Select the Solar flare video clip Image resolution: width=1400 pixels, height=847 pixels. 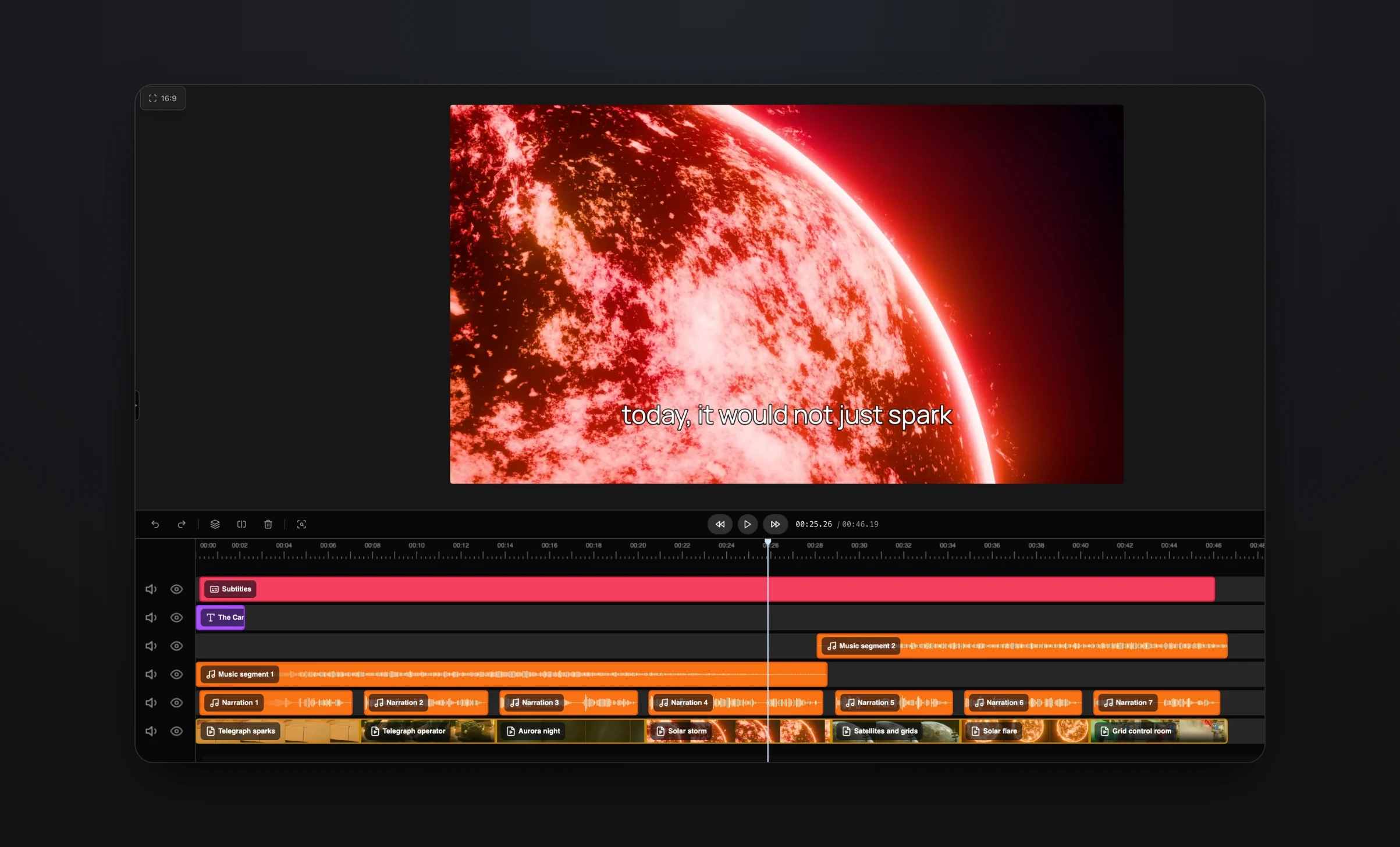[x=1025, y=731]
